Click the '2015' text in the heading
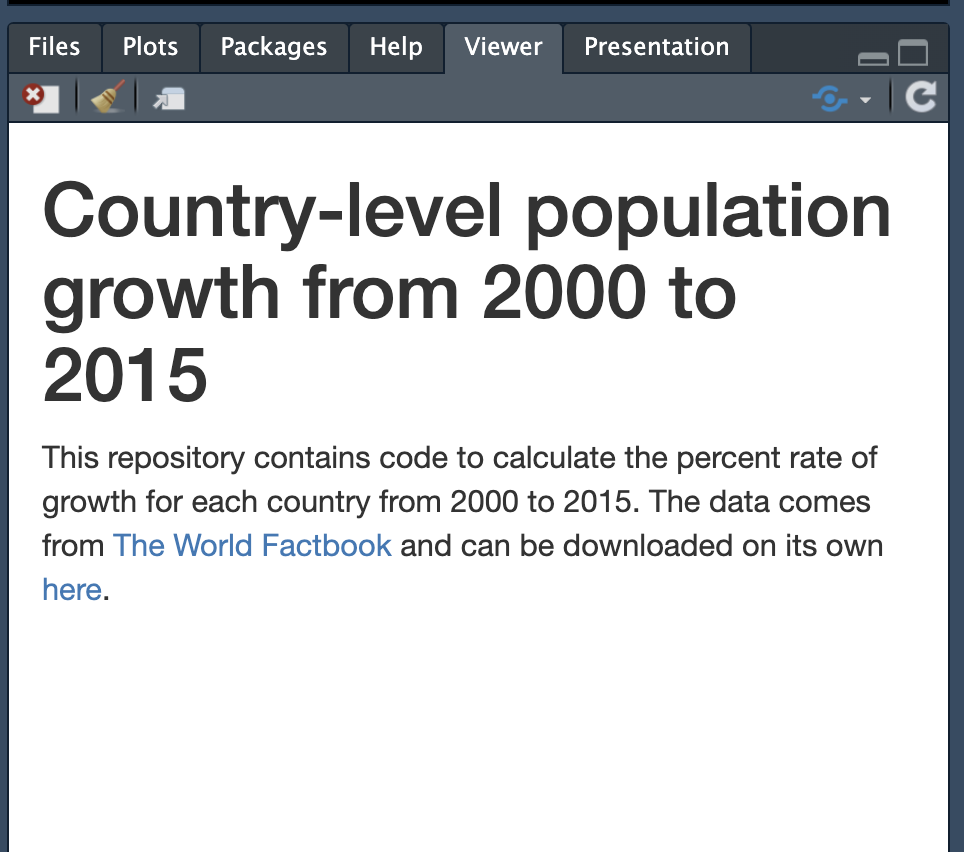Image resolution: width=964 pixels, height=852 pixels. [x=125, y=374]
